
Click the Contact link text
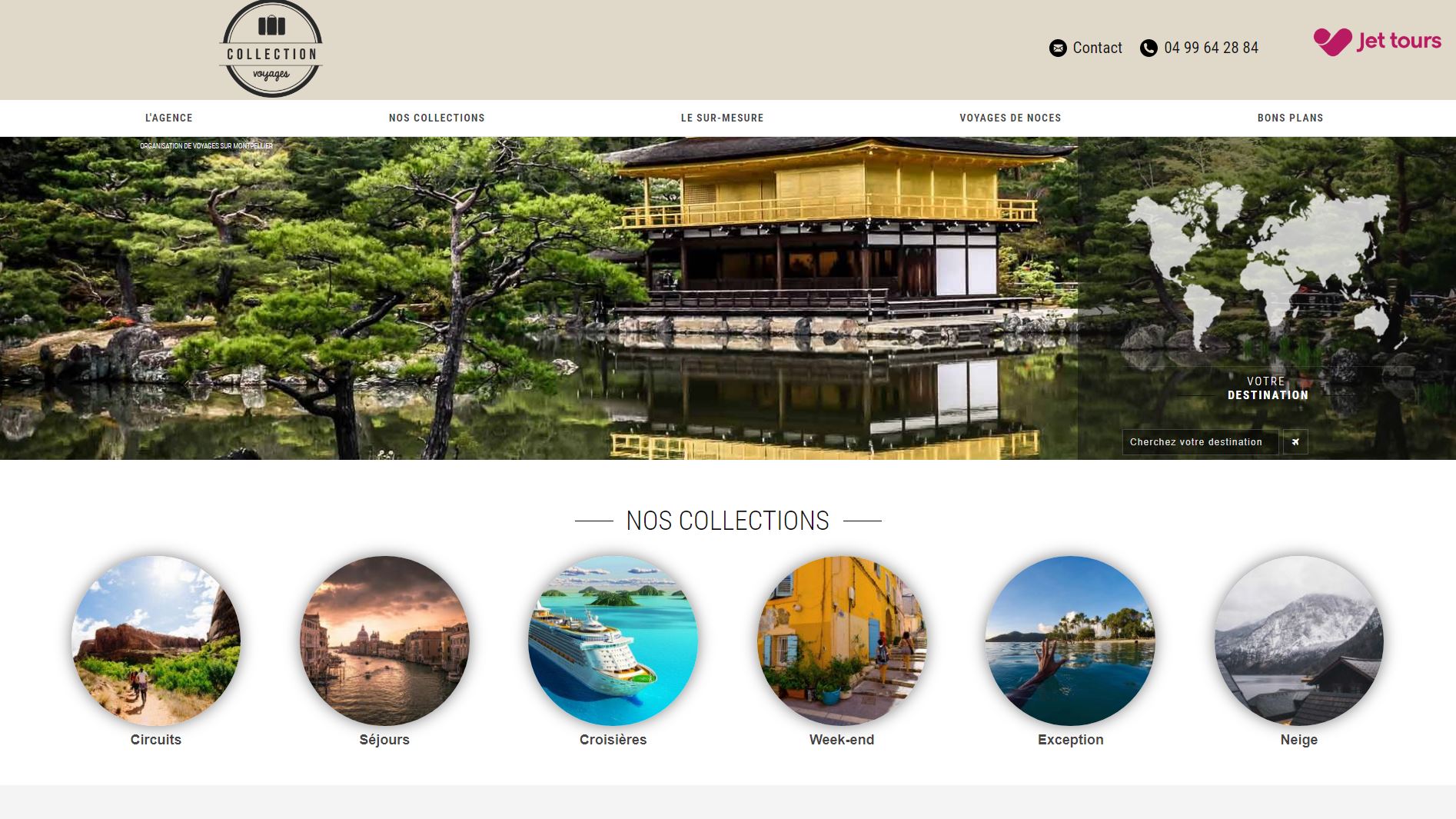[x=1097, y=48]
